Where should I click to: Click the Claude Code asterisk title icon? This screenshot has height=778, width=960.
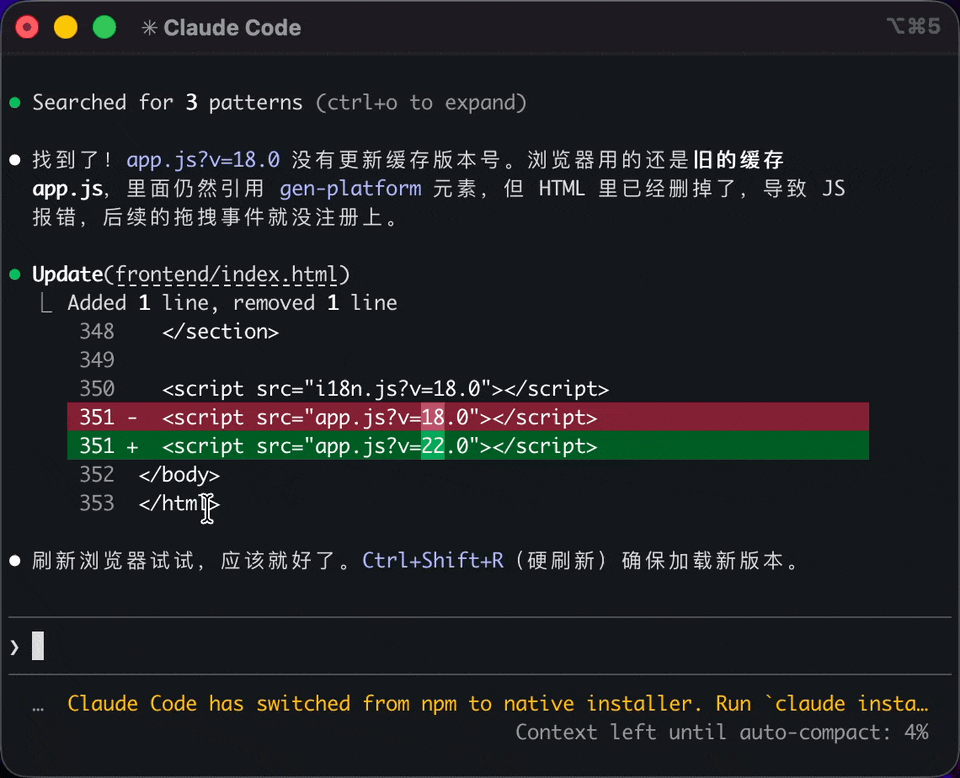click(x=149, y=28)
